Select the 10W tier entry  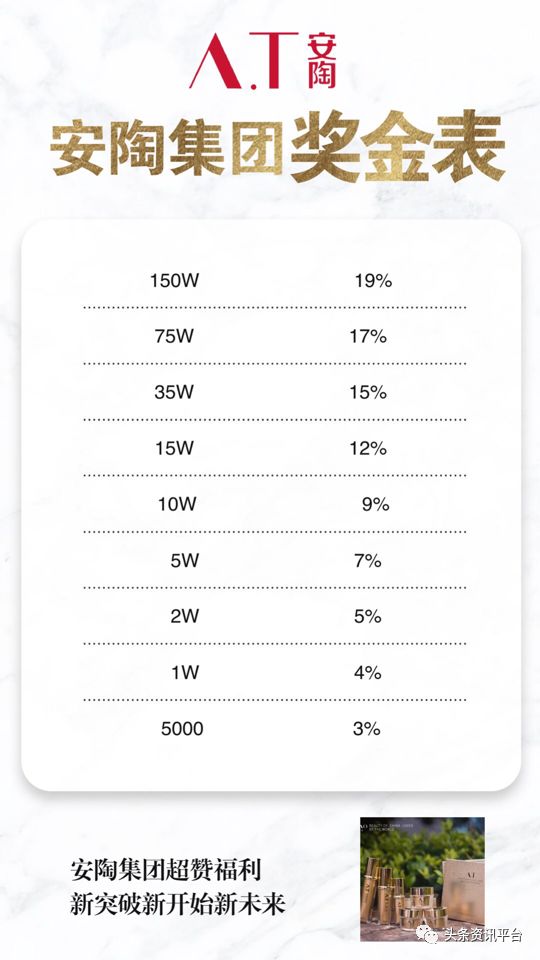[177, 504]
